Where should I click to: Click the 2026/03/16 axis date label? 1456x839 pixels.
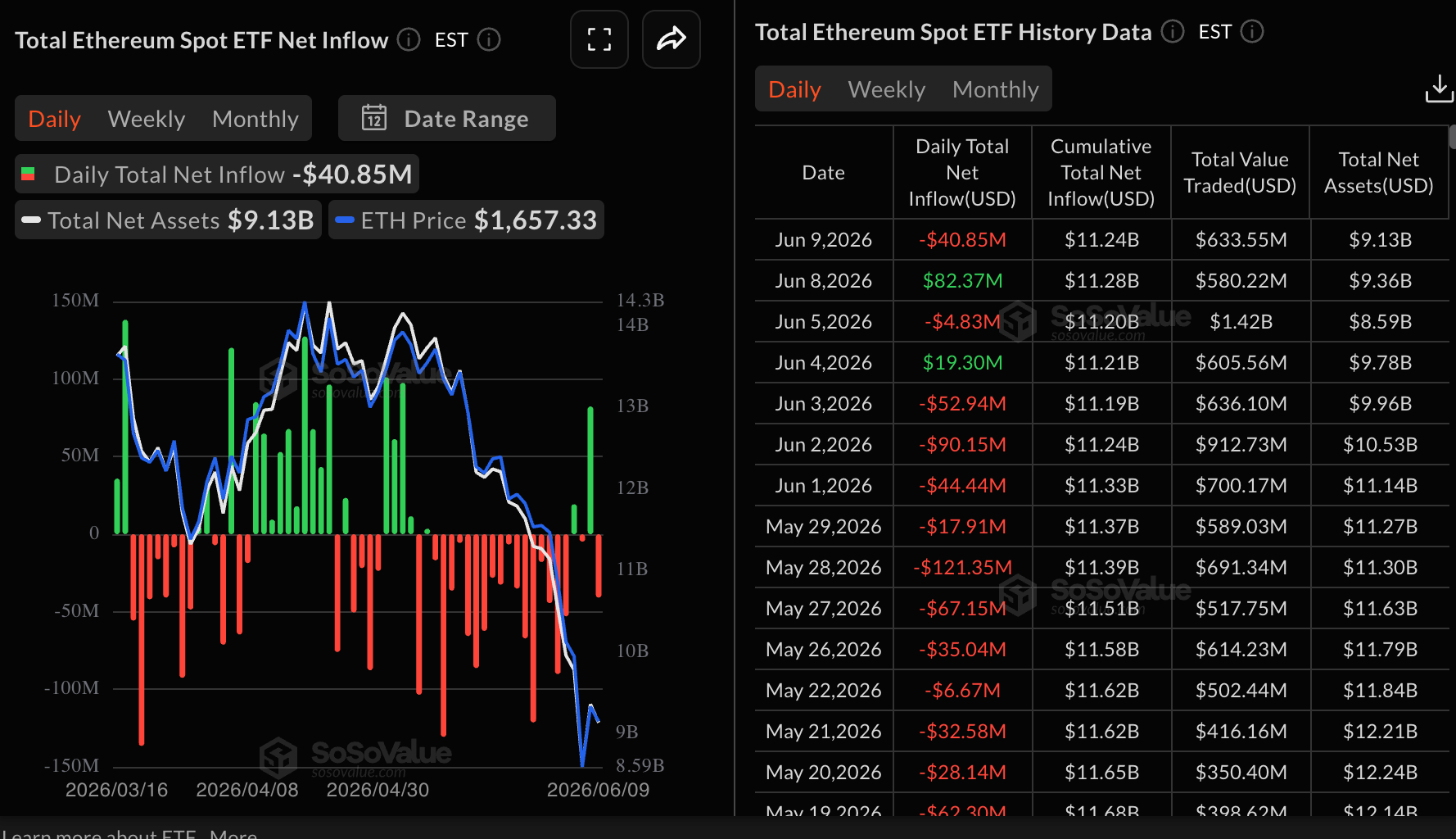click(116, 789)
